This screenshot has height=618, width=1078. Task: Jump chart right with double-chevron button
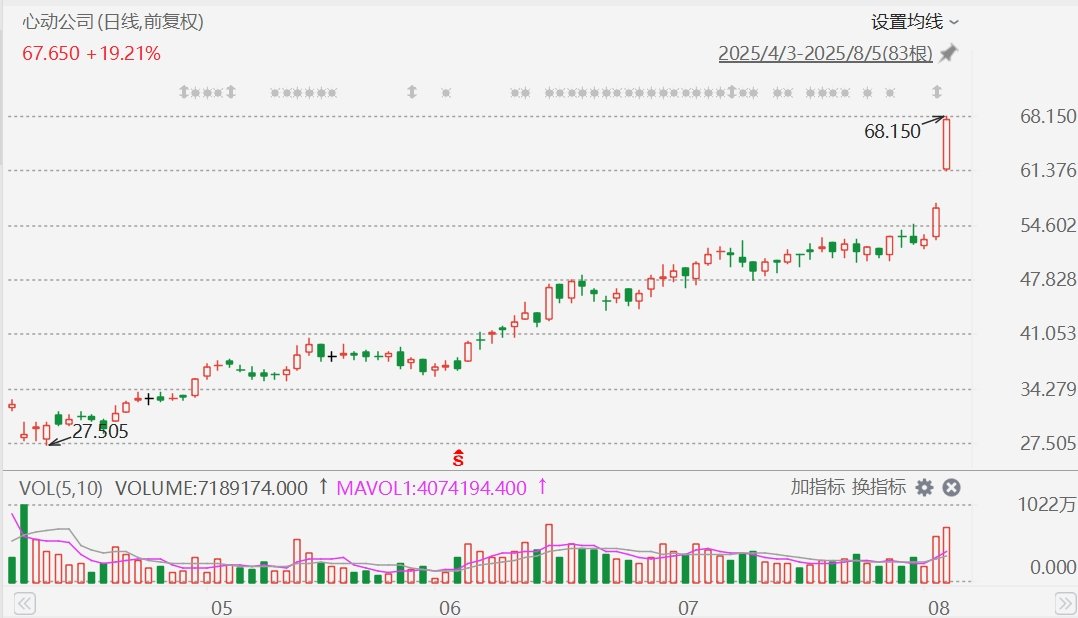(1066, 604)
